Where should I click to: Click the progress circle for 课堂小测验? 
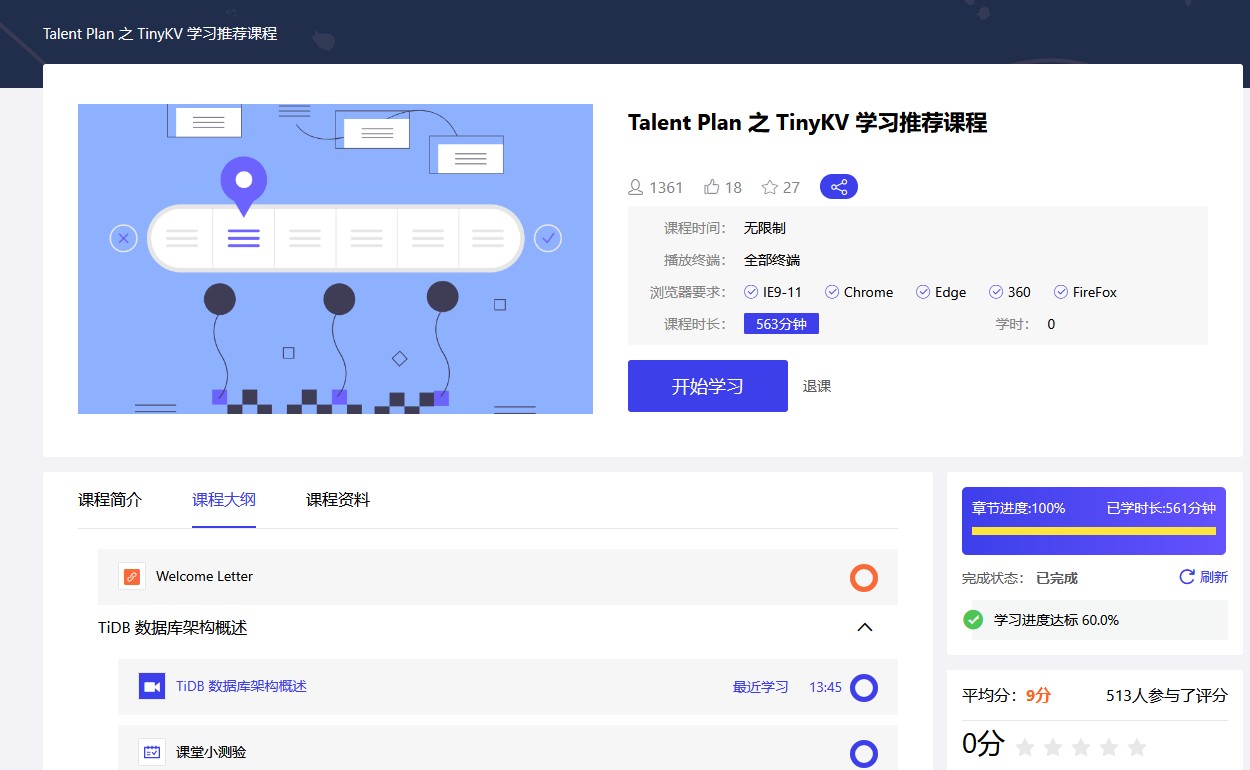point(864,753)
